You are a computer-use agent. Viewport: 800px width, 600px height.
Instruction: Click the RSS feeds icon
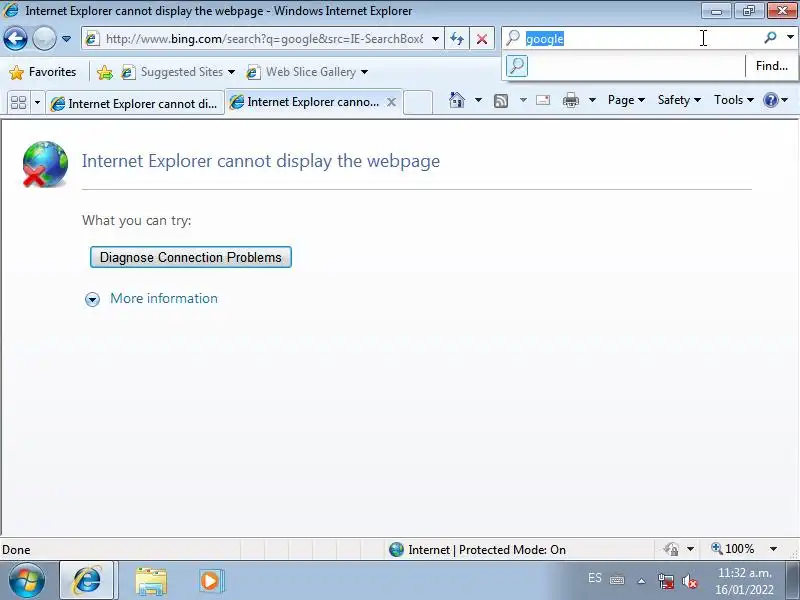(501, 101)
